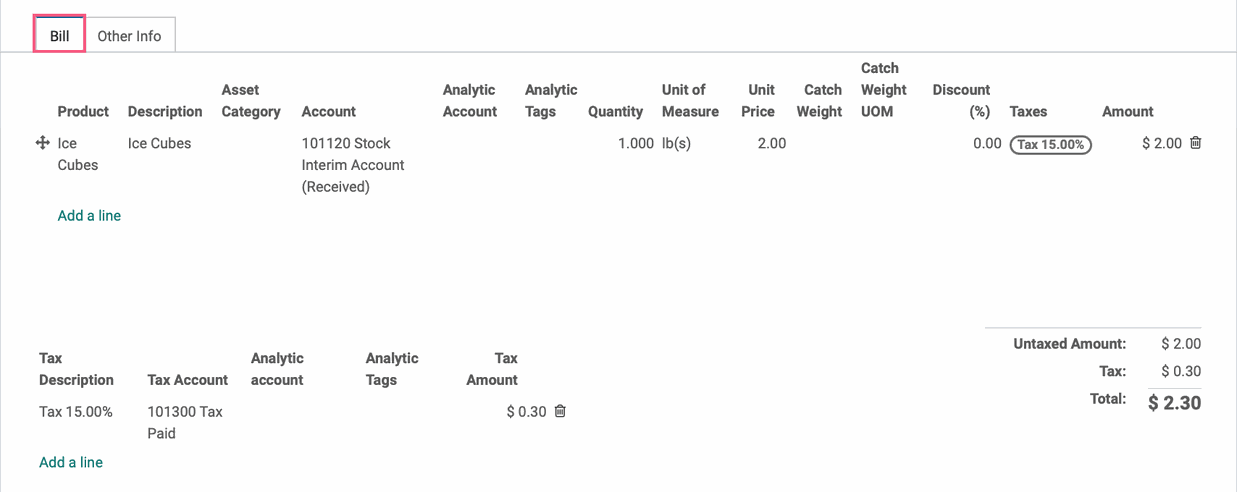Add a line under tax descriptions
Image resolution: width=1237 pixels, height=492 pixels.
[71, 462]
